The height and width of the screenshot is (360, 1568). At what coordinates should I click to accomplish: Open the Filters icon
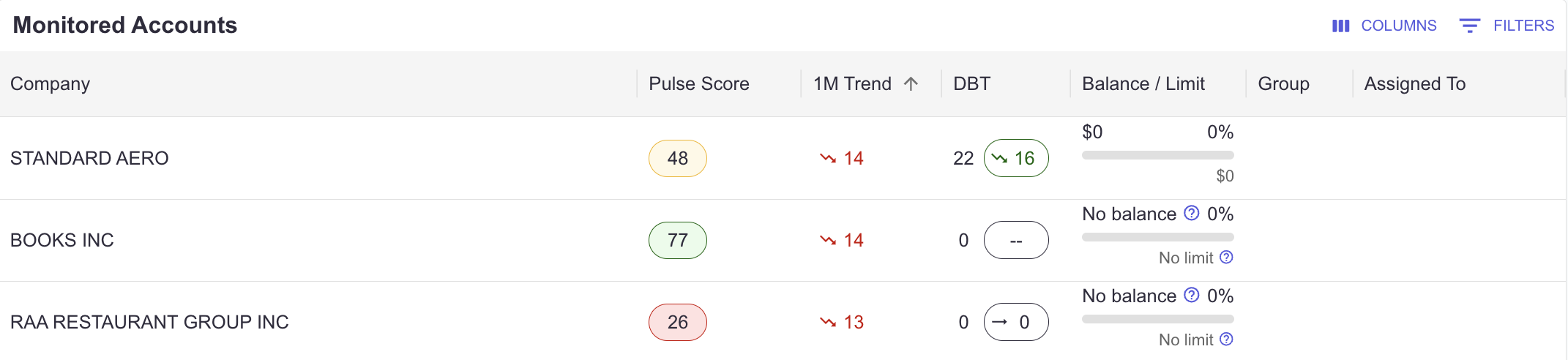click(x=1469, y=26)
